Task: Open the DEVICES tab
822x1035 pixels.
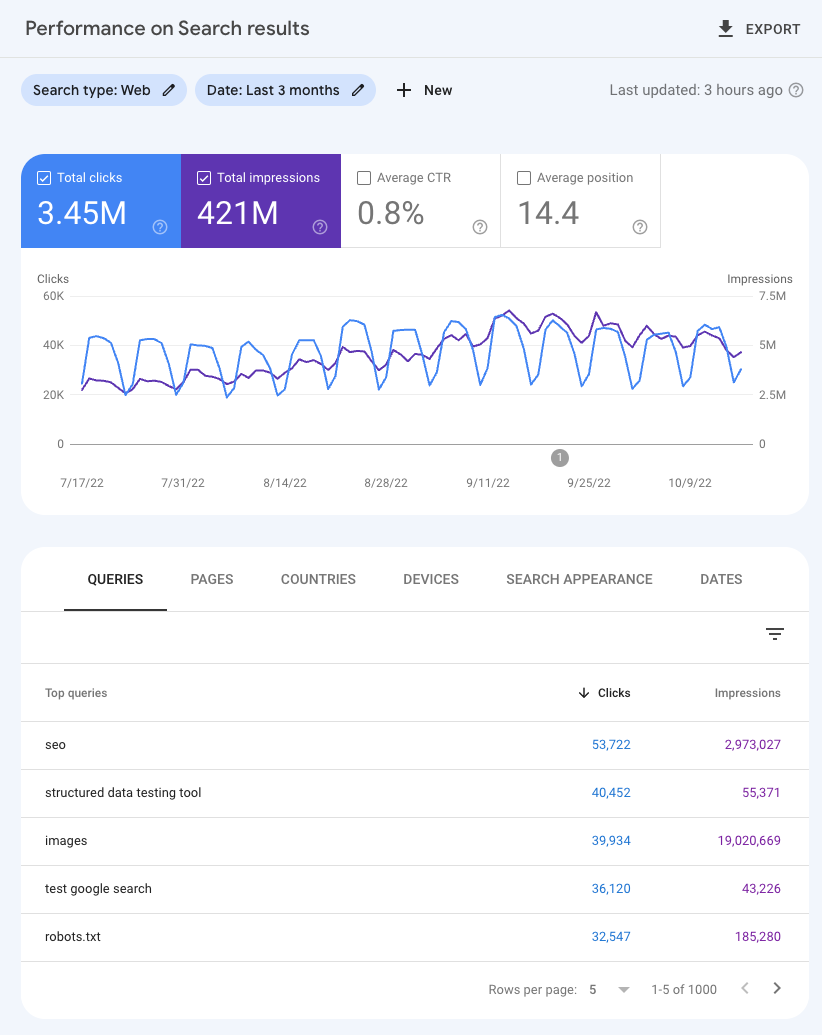Action: coord(430,579)
